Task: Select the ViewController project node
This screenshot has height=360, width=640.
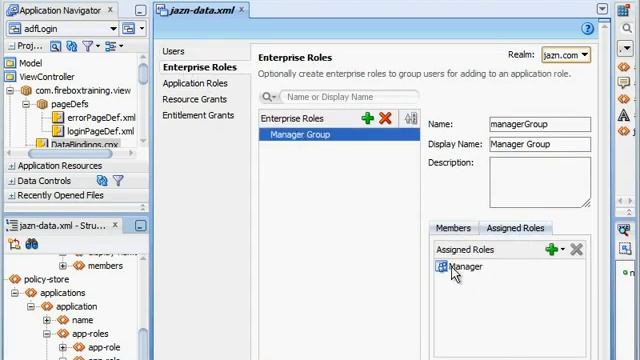Action: [47, 77]
